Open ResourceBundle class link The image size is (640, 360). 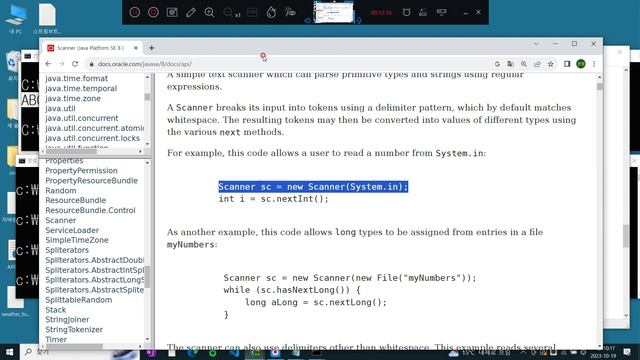click(76, 200)
